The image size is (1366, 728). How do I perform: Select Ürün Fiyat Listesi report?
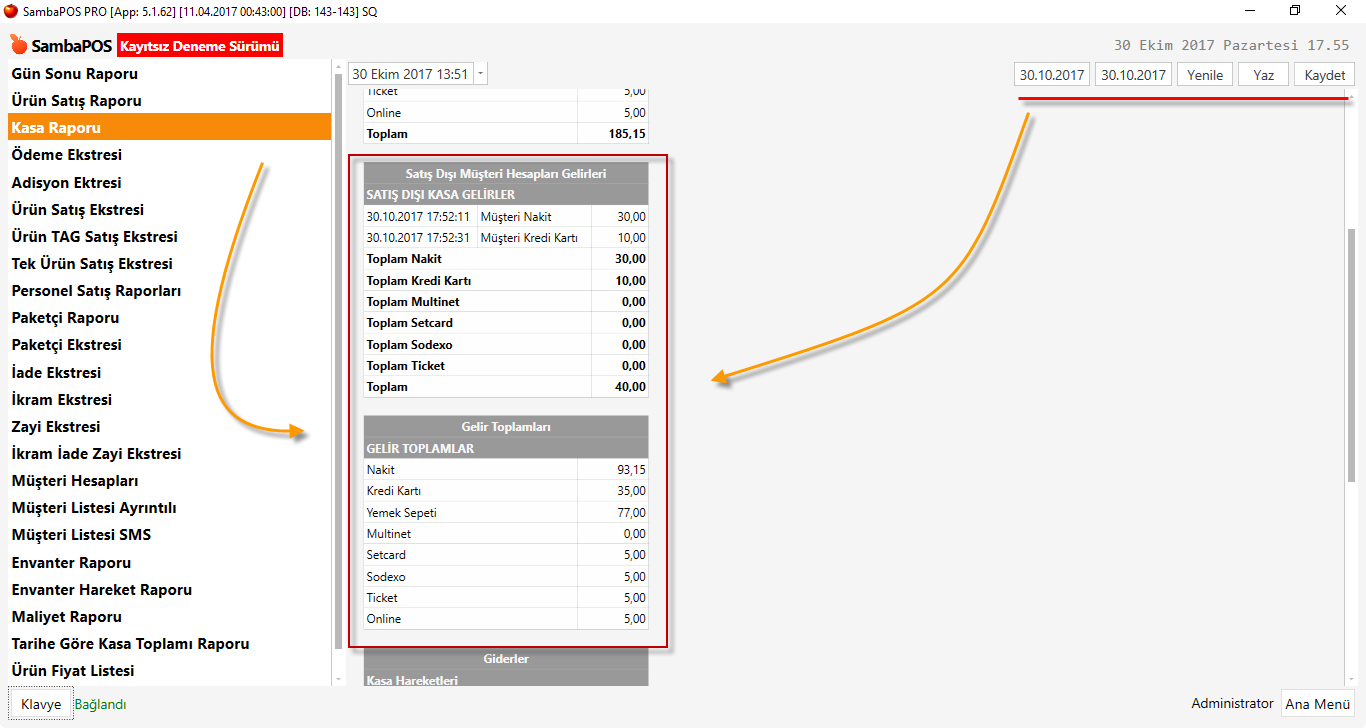(73, 671)
